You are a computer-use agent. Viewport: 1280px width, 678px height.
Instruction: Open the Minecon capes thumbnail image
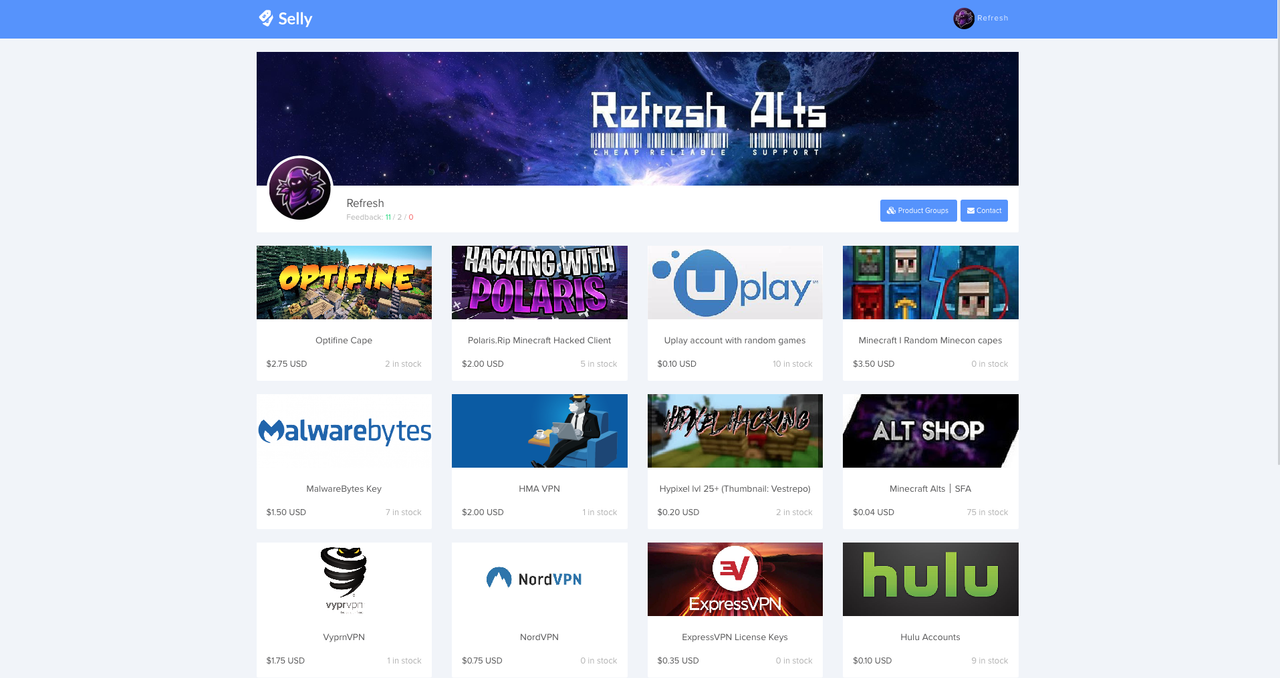[931, 283]
